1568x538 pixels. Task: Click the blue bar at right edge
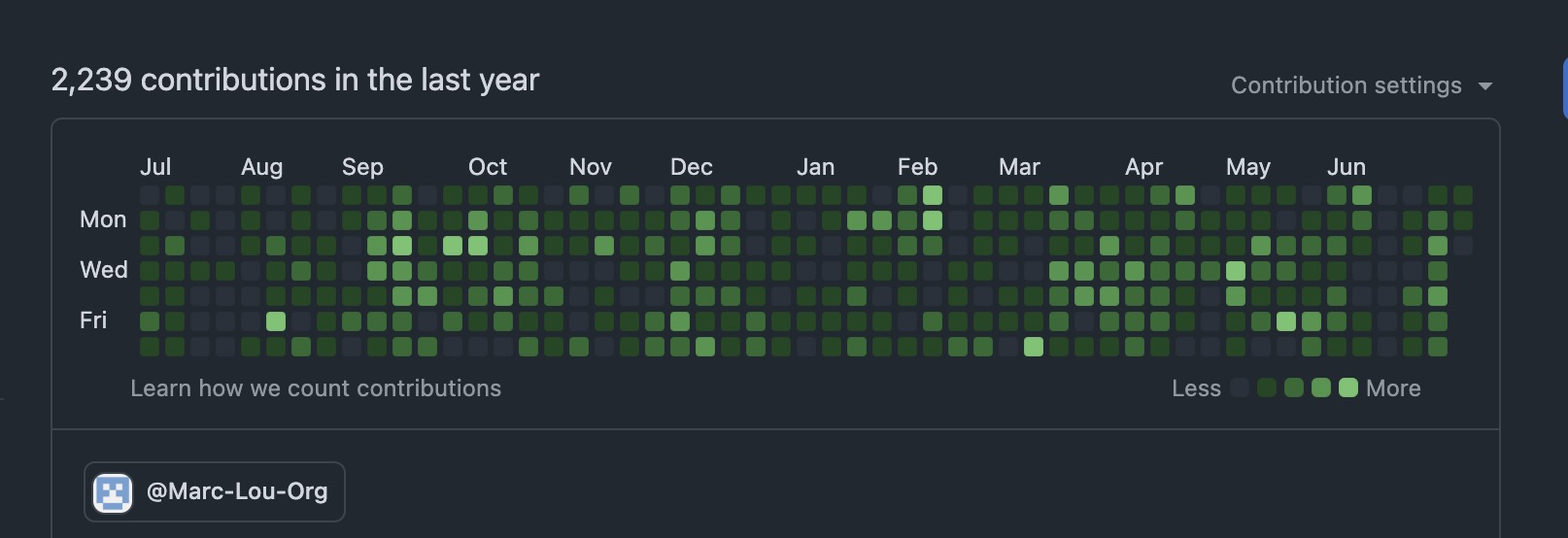[x=1563, y=88]
